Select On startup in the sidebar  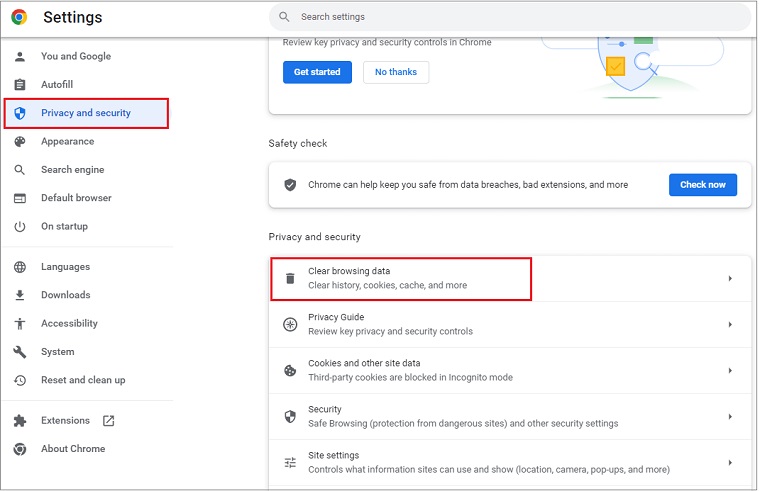coord(64,226)
